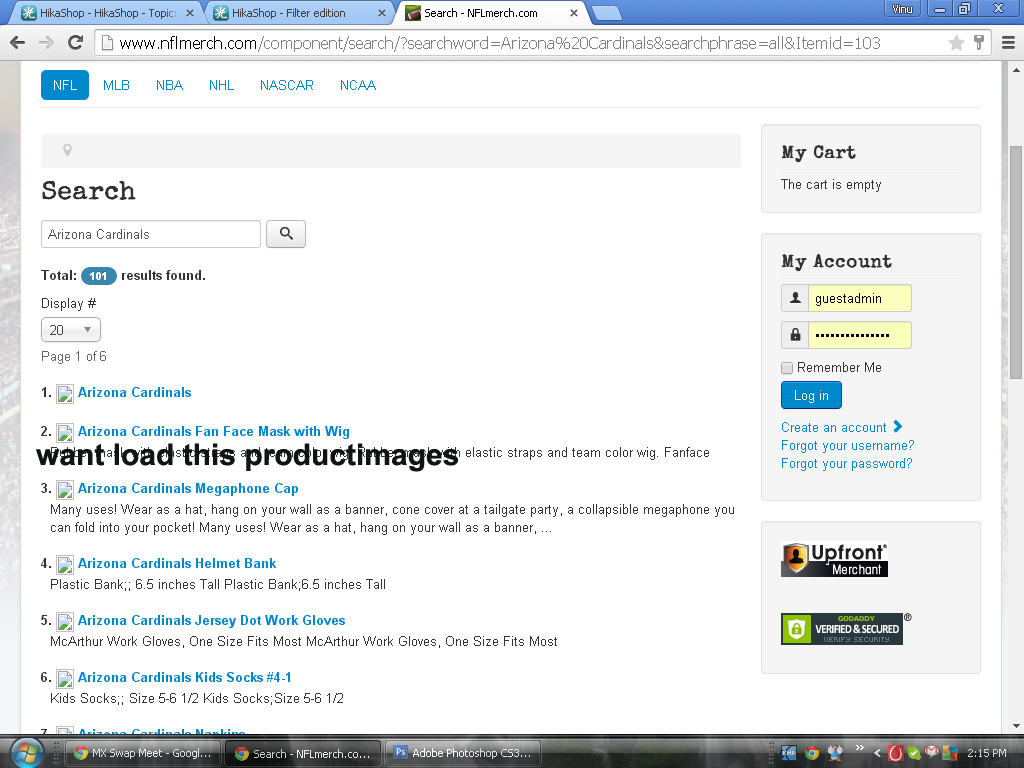Open the Create an account link
The image size is (1024, 768).
(841, 427)
